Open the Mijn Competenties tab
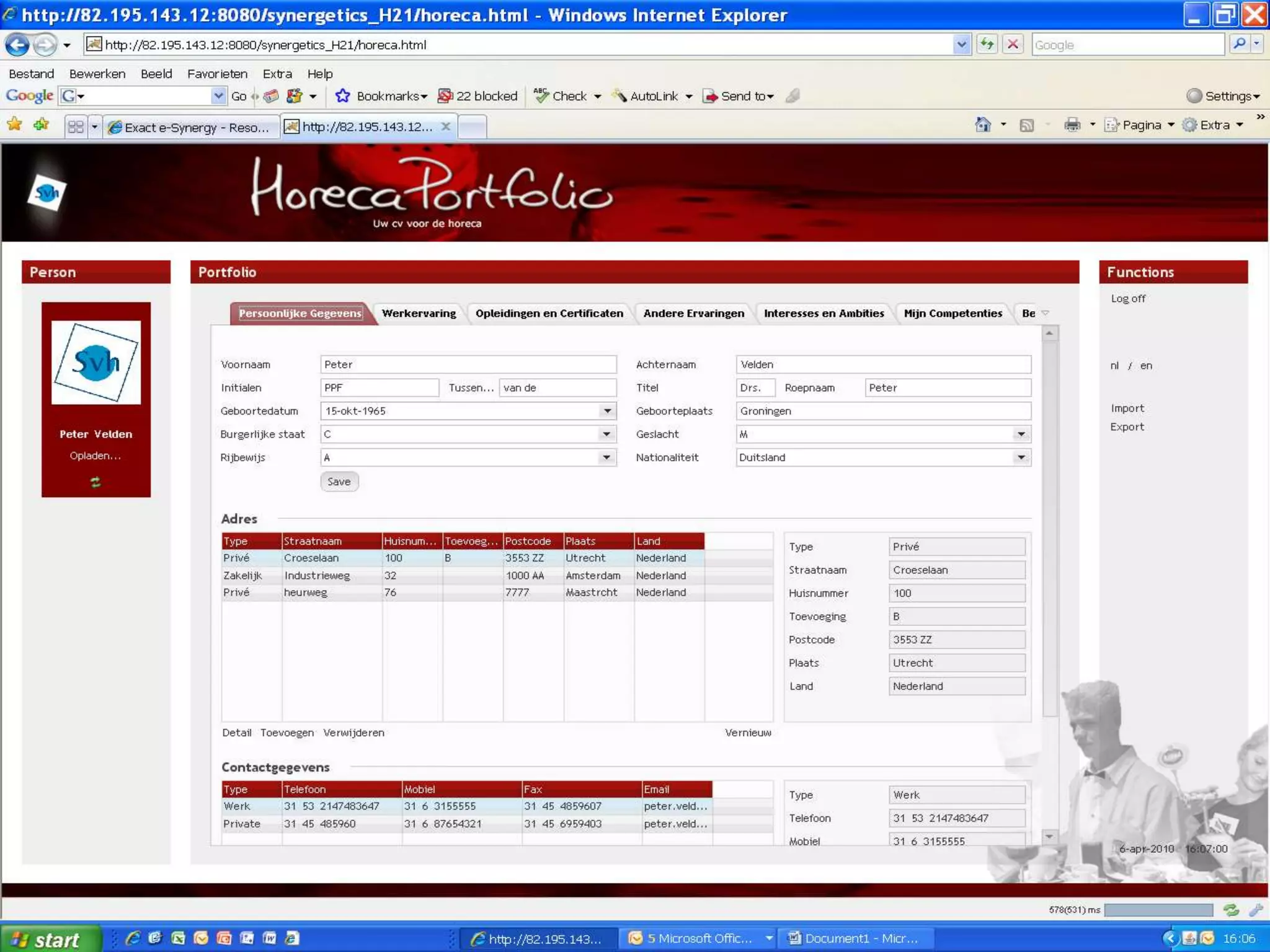Screen dimensions: 1270x952 [952, 314]
